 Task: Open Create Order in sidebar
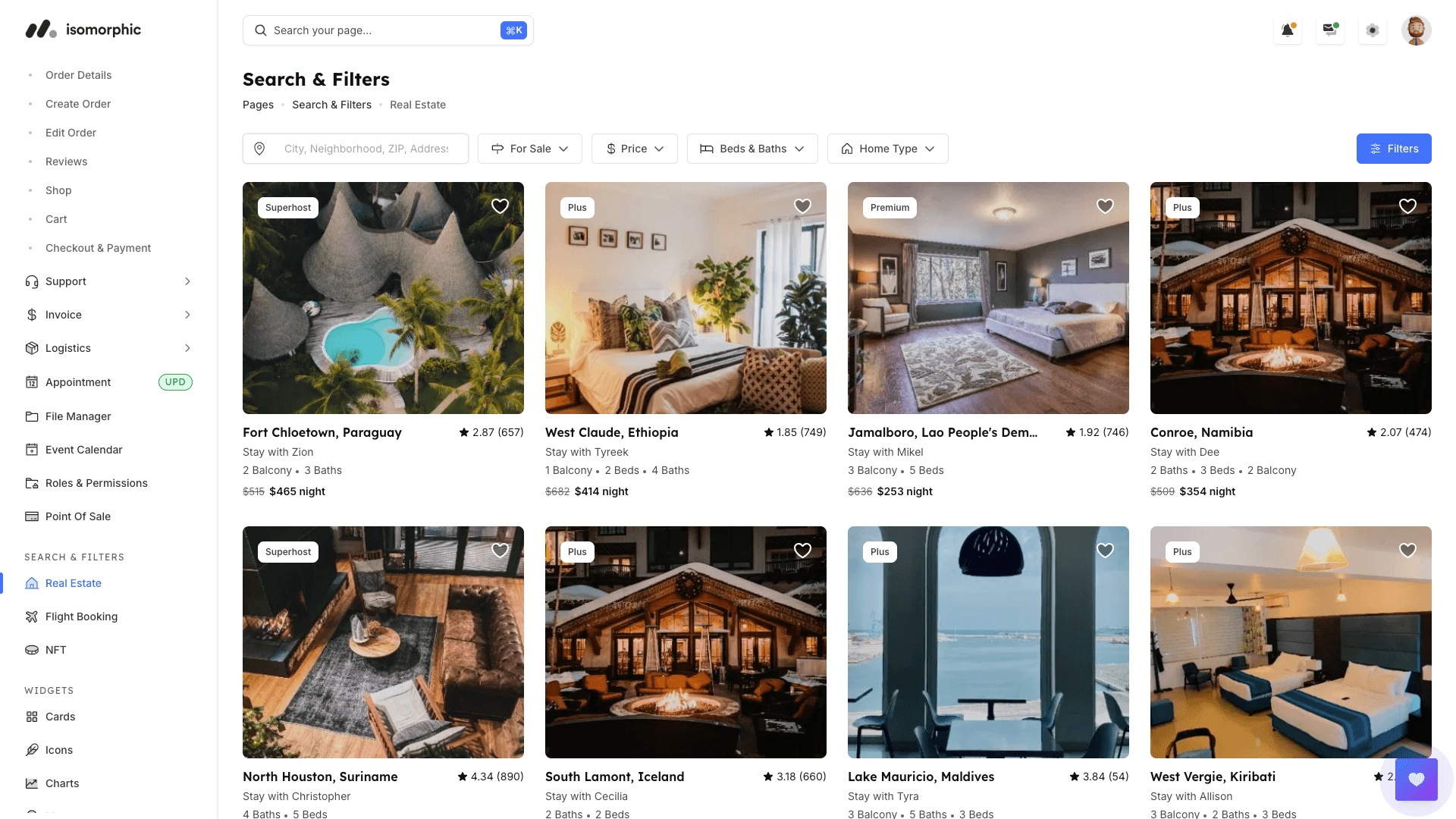point(78,104)
